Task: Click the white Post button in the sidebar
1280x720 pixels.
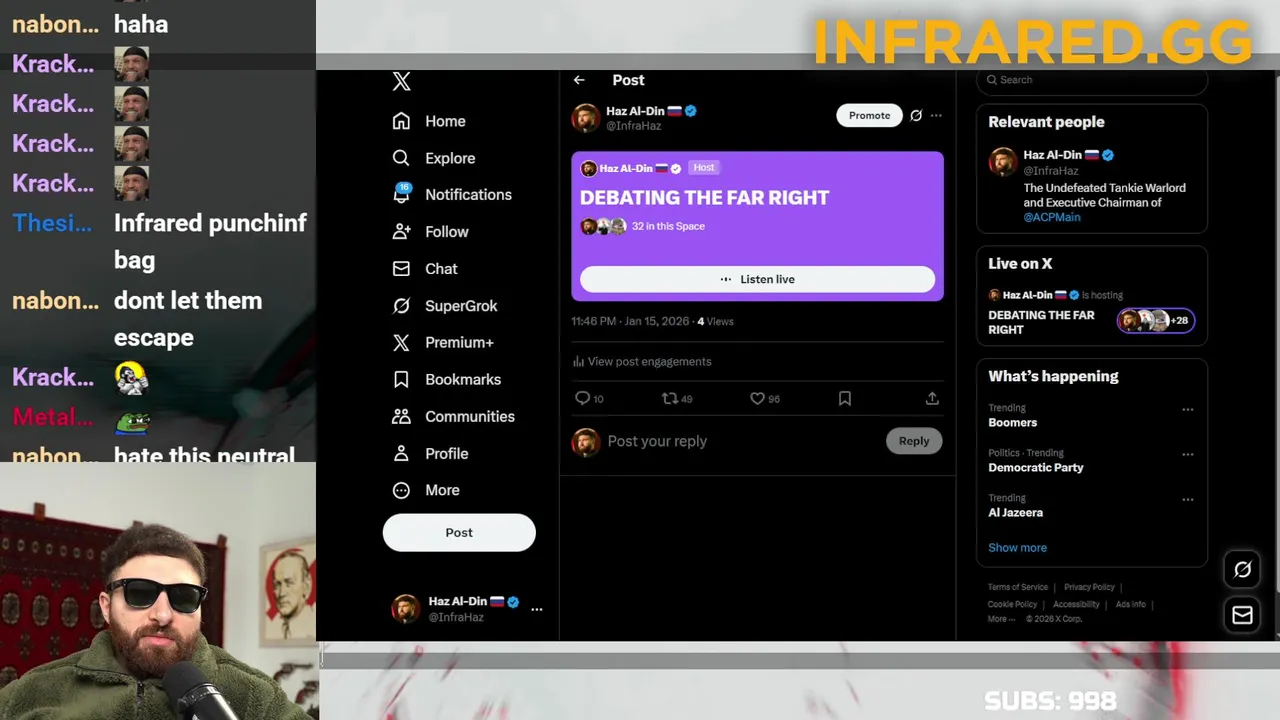Action: [459, 533]
